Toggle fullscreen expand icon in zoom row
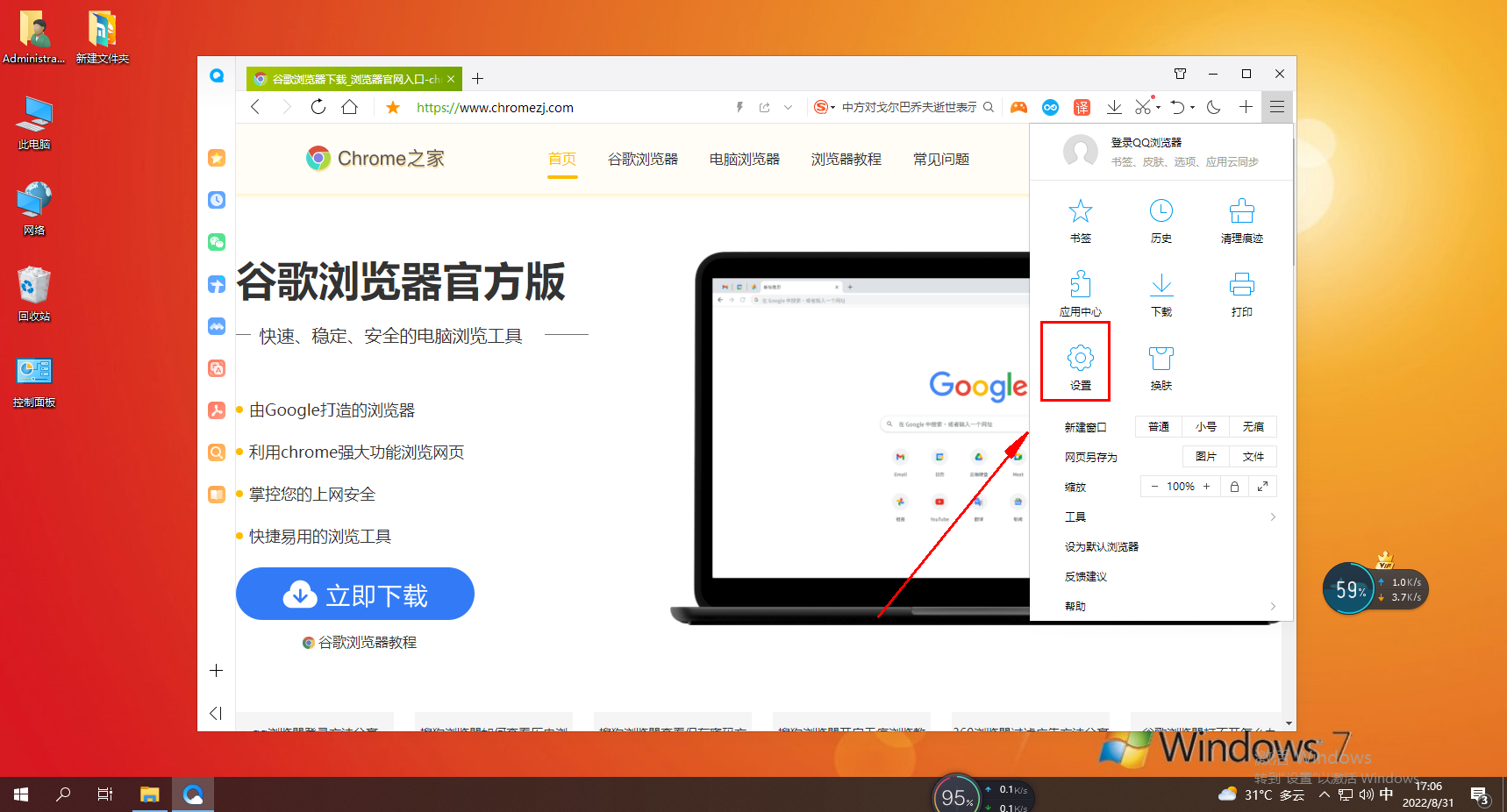 [1262, 487]
